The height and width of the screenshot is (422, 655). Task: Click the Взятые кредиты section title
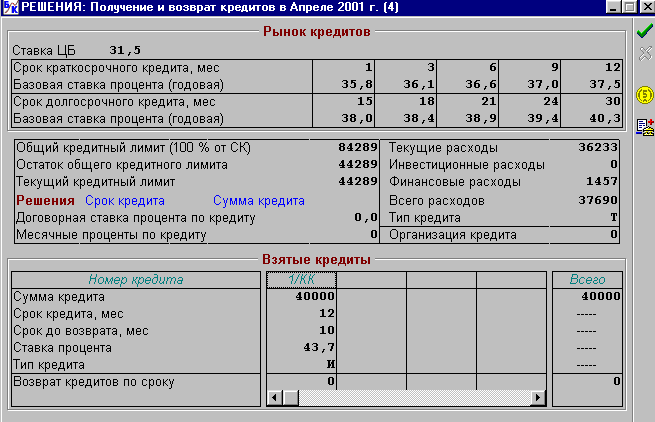point(316,259)
